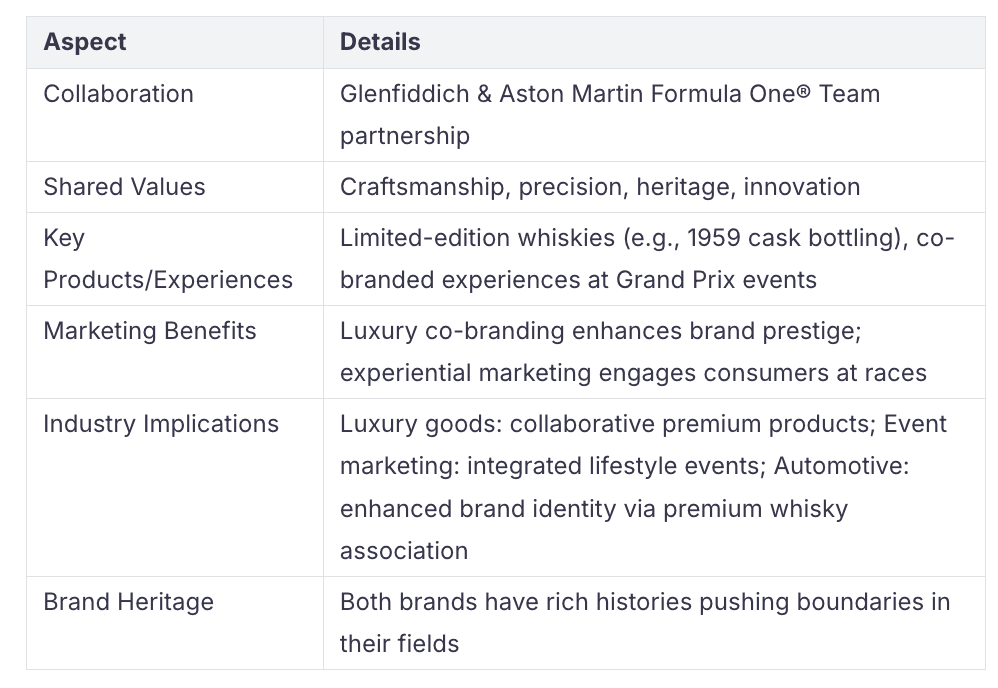Select the "Industry Implications" row label
The height and width of the screenshot is (688, 998).
pyautogui.click(x=160, y=424)
